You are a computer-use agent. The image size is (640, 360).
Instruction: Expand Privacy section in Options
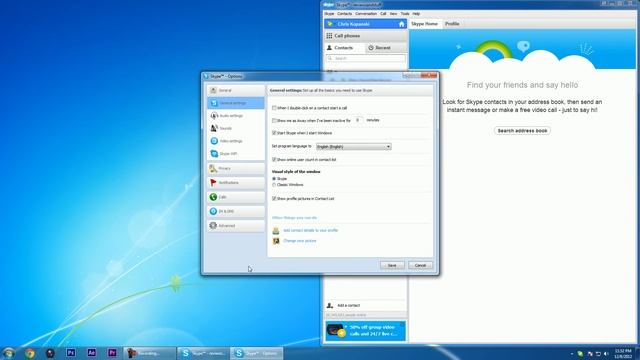tap(236, 168)
